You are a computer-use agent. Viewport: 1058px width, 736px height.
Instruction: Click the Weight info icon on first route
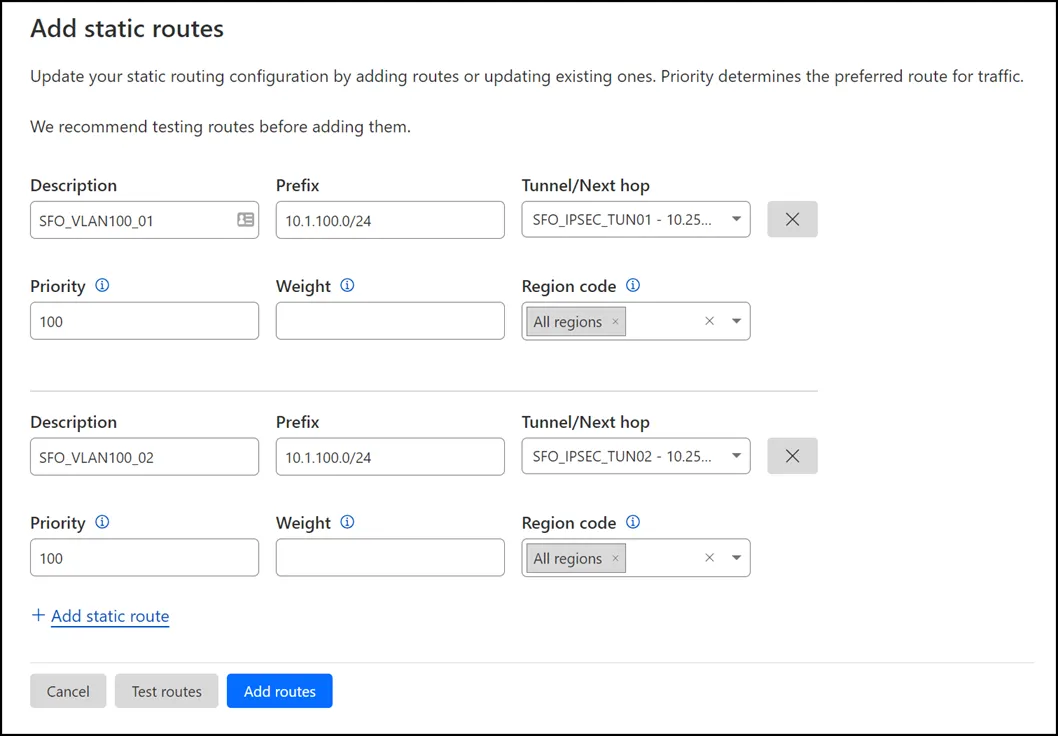349,286
